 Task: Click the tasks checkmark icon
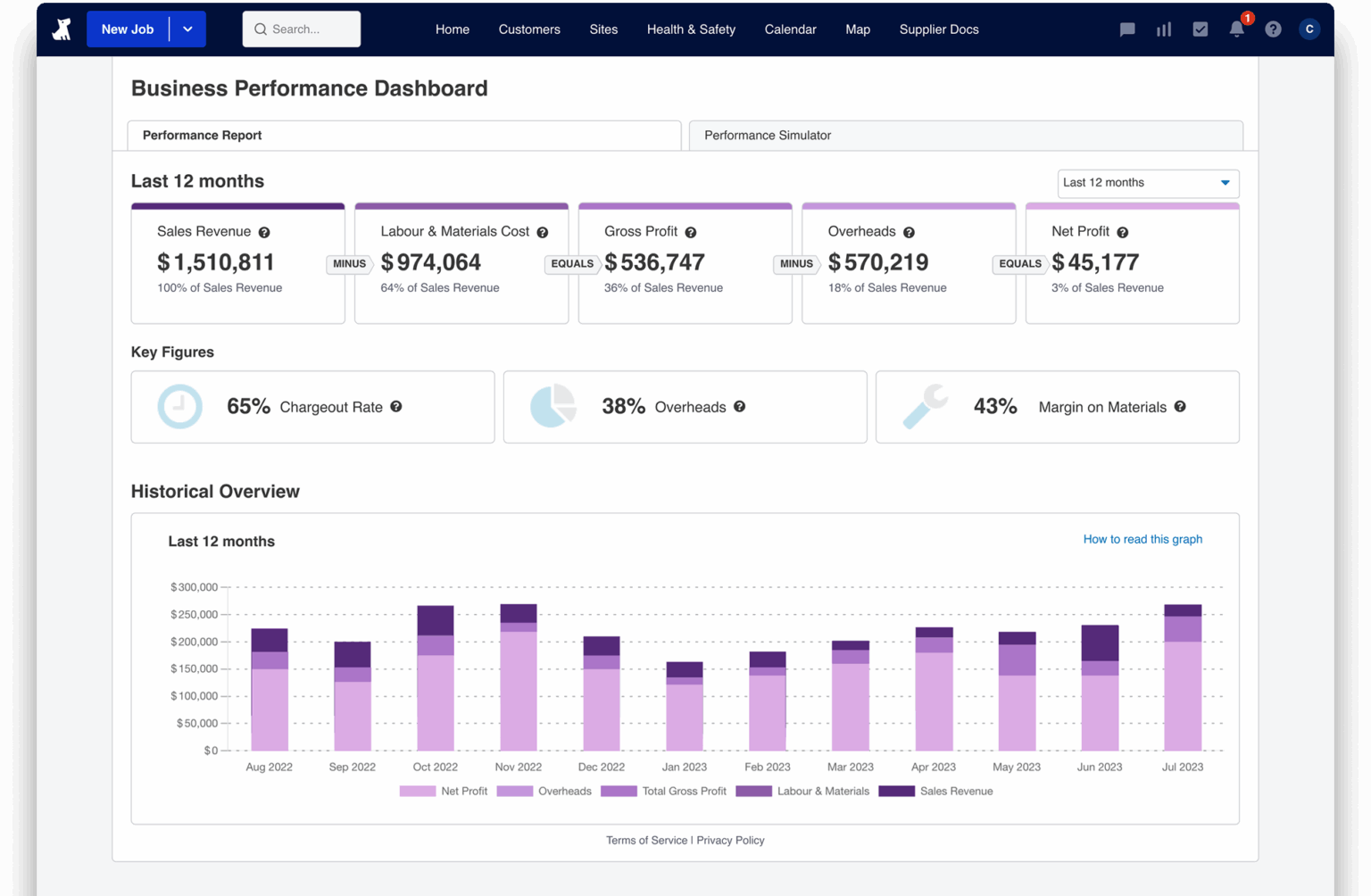click(x=1200, y=29)
